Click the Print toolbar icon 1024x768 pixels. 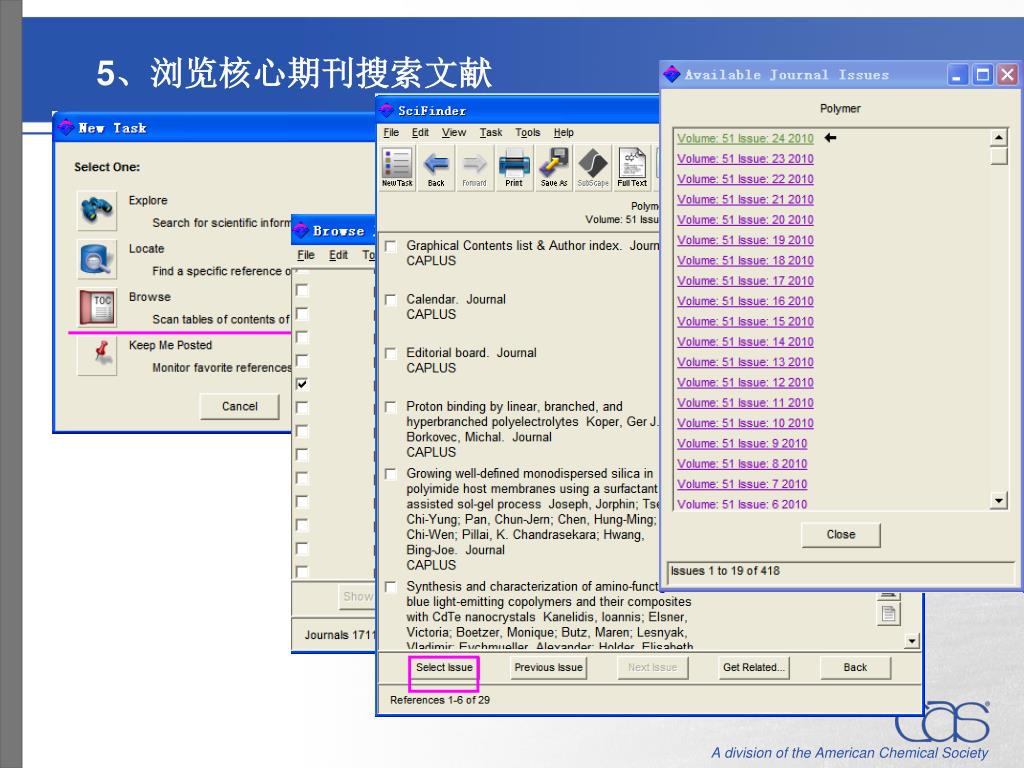pos(514,168)
